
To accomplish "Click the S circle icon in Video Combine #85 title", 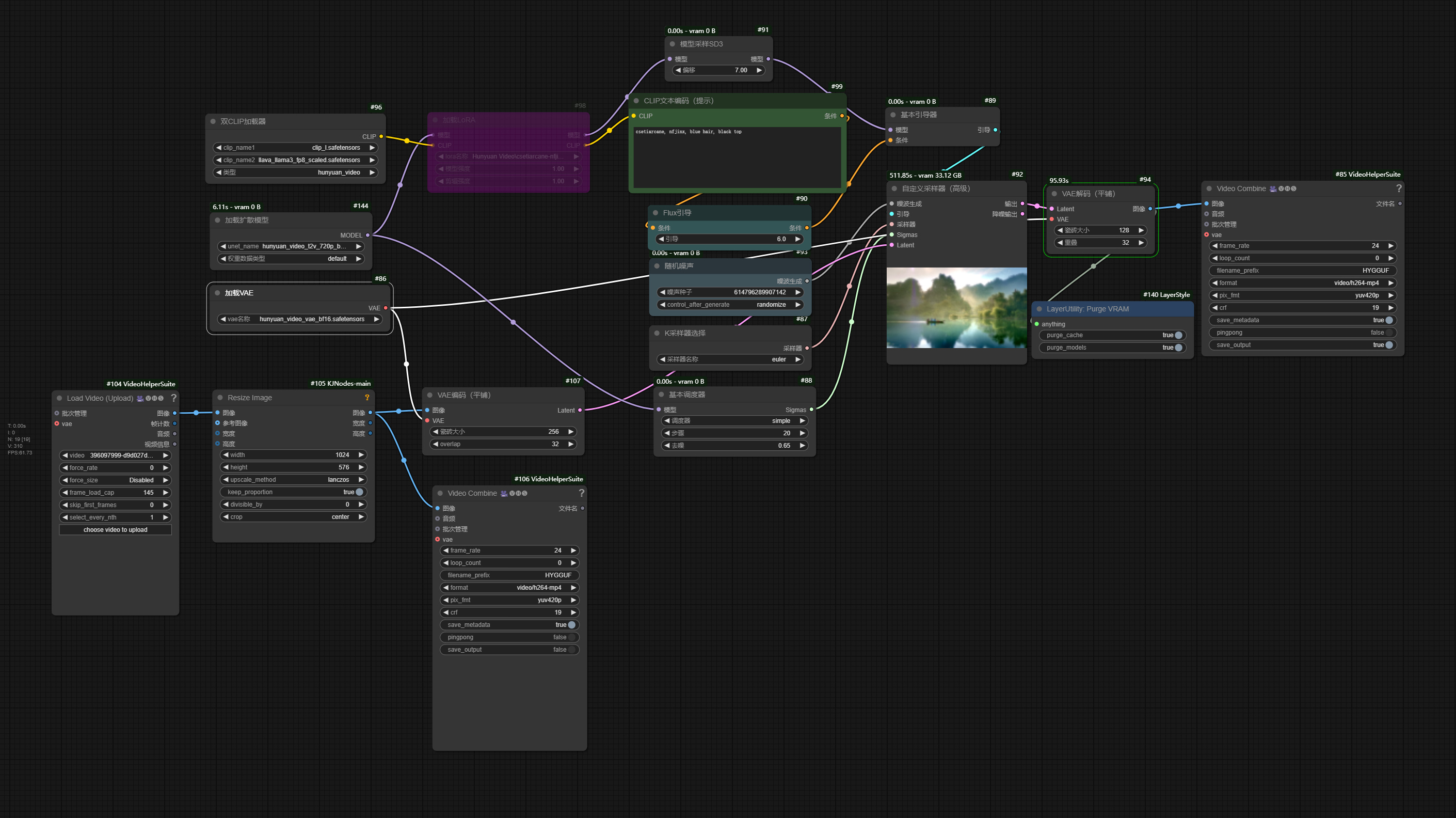I will point(1294,190).
